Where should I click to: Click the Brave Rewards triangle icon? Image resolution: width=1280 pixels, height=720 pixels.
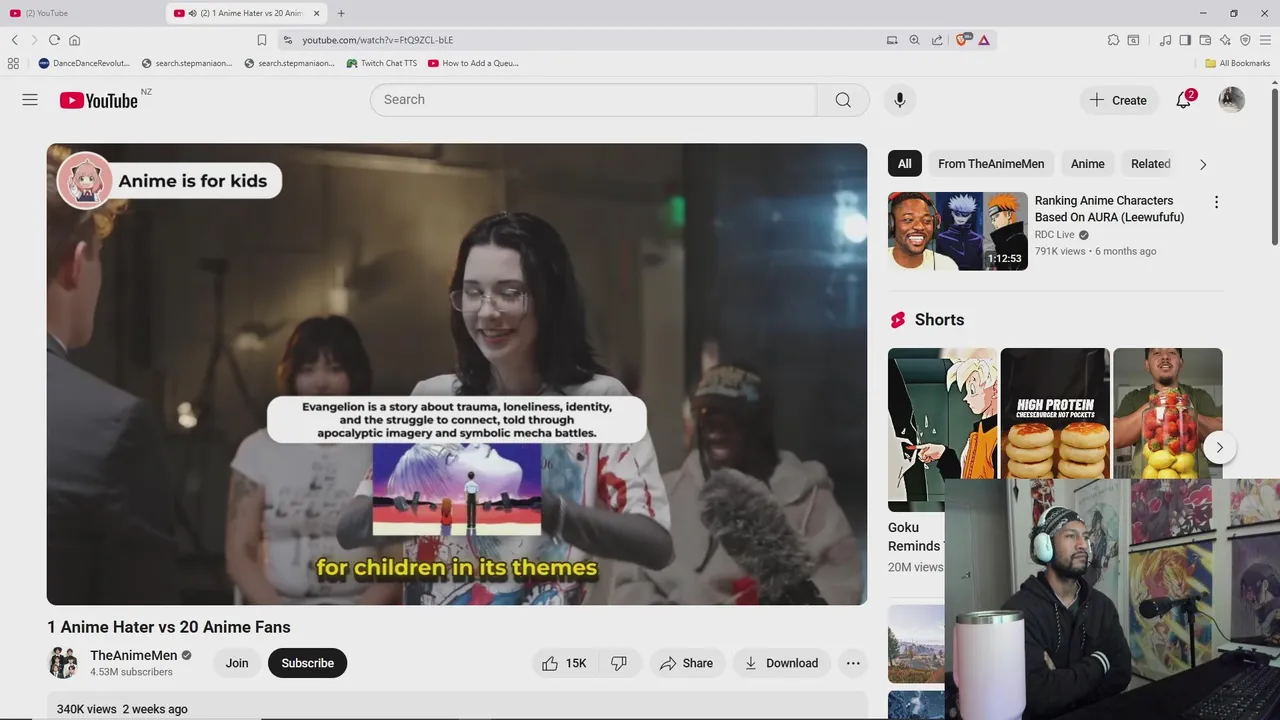click(984, 40)
